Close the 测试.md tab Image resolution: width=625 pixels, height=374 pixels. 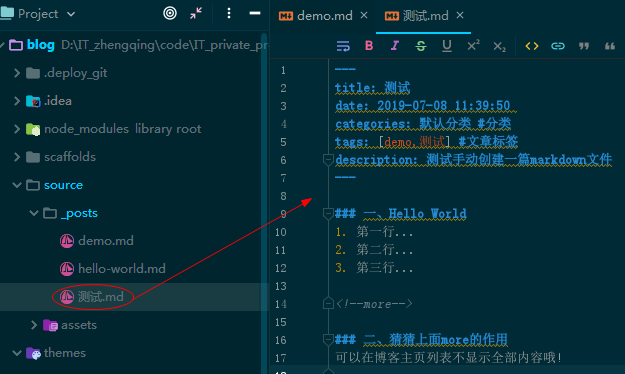click(460, 15)
